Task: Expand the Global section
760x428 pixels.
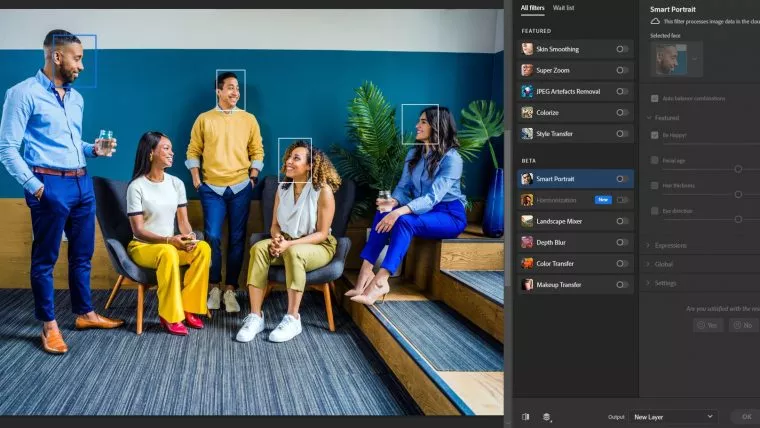Action: [664, 264]
